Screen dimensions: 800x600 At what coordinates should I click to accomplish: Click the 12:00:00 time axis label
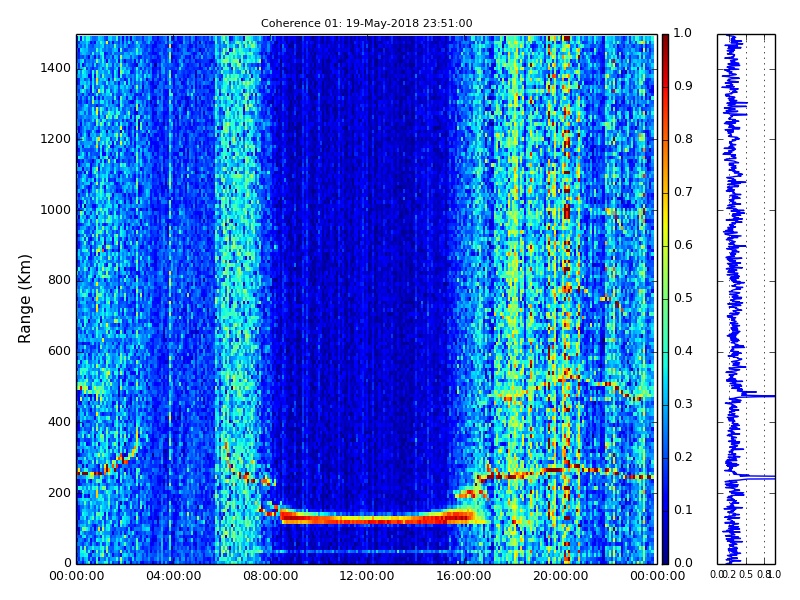point(367,576)
